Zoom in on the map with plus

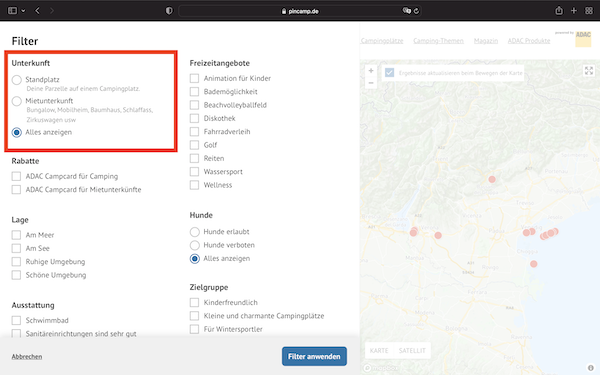click(x=371, y=71)
